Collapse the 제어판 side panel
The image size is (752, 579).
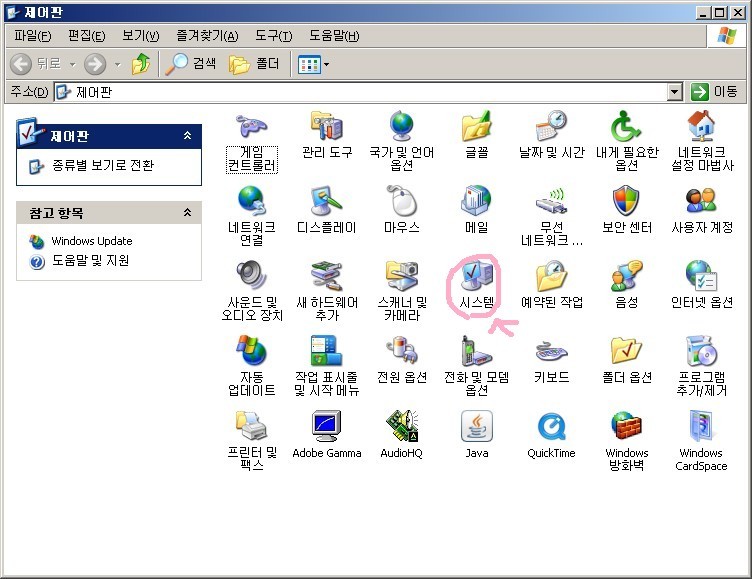(x=188, y=136)
